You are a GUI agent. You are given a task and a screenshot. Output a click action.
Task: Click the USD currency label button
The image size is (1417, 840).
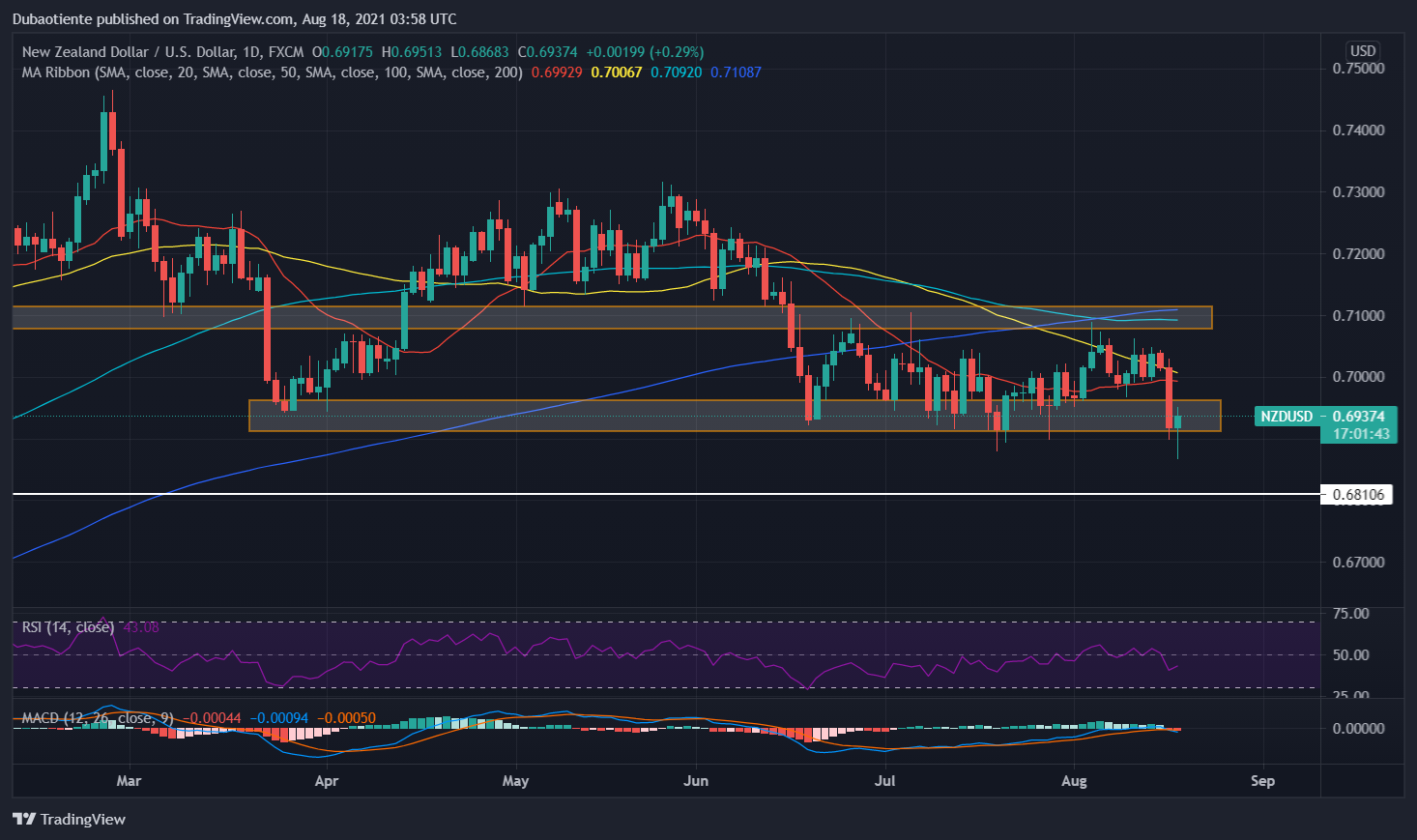click(1363, 51)
